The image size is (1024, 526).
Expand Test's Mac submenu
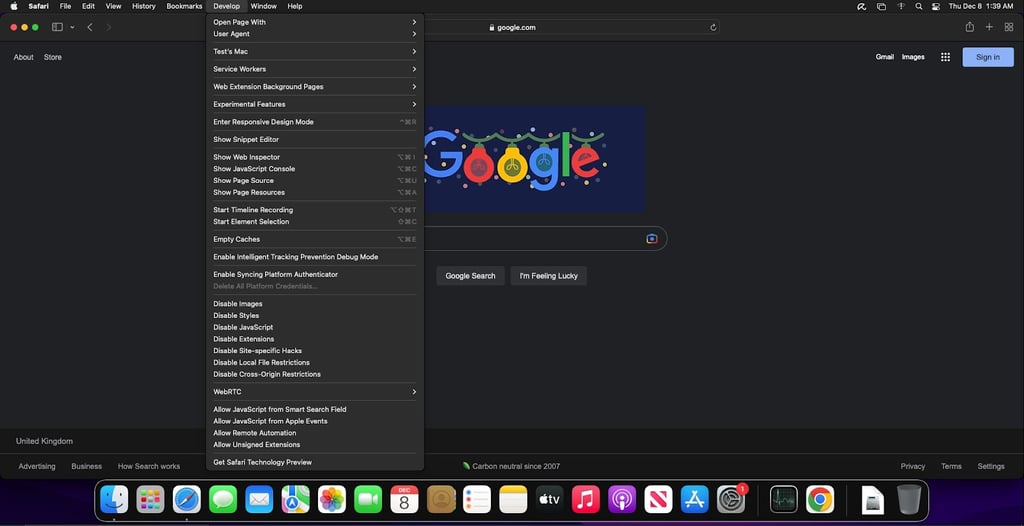coord(315,51)
